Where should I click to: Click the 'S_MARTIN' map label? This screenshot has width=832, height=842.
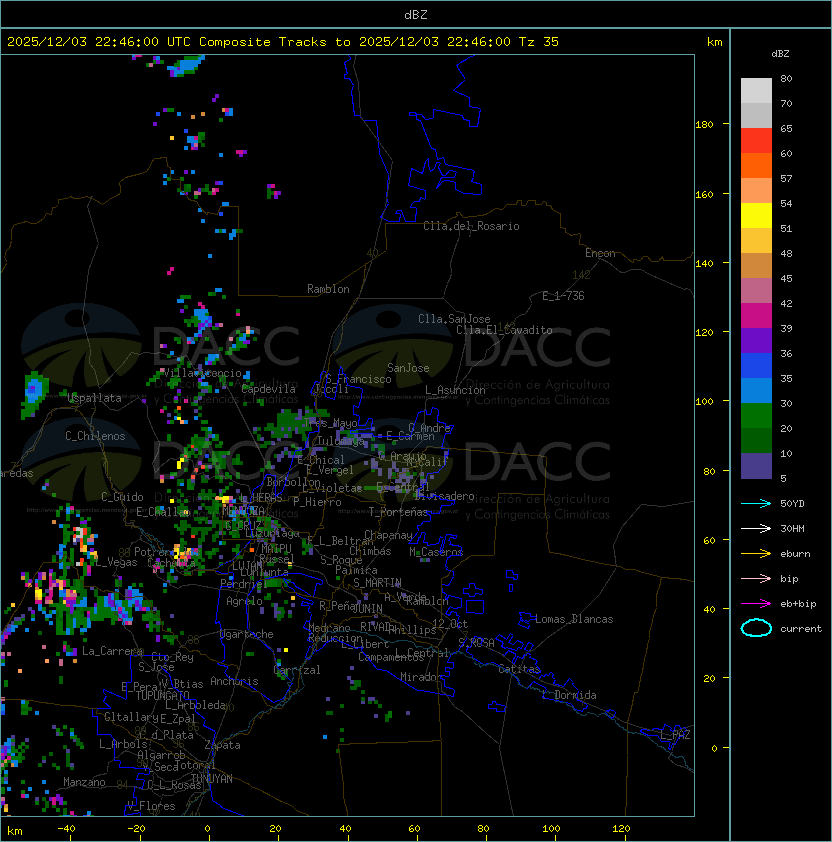pos(377,583)
